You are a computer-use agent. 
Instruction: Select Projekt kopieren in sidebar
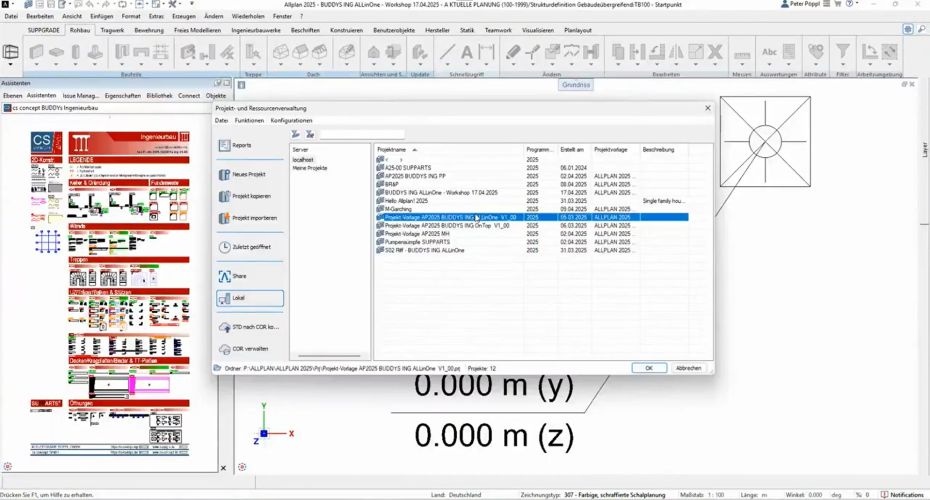224,196
